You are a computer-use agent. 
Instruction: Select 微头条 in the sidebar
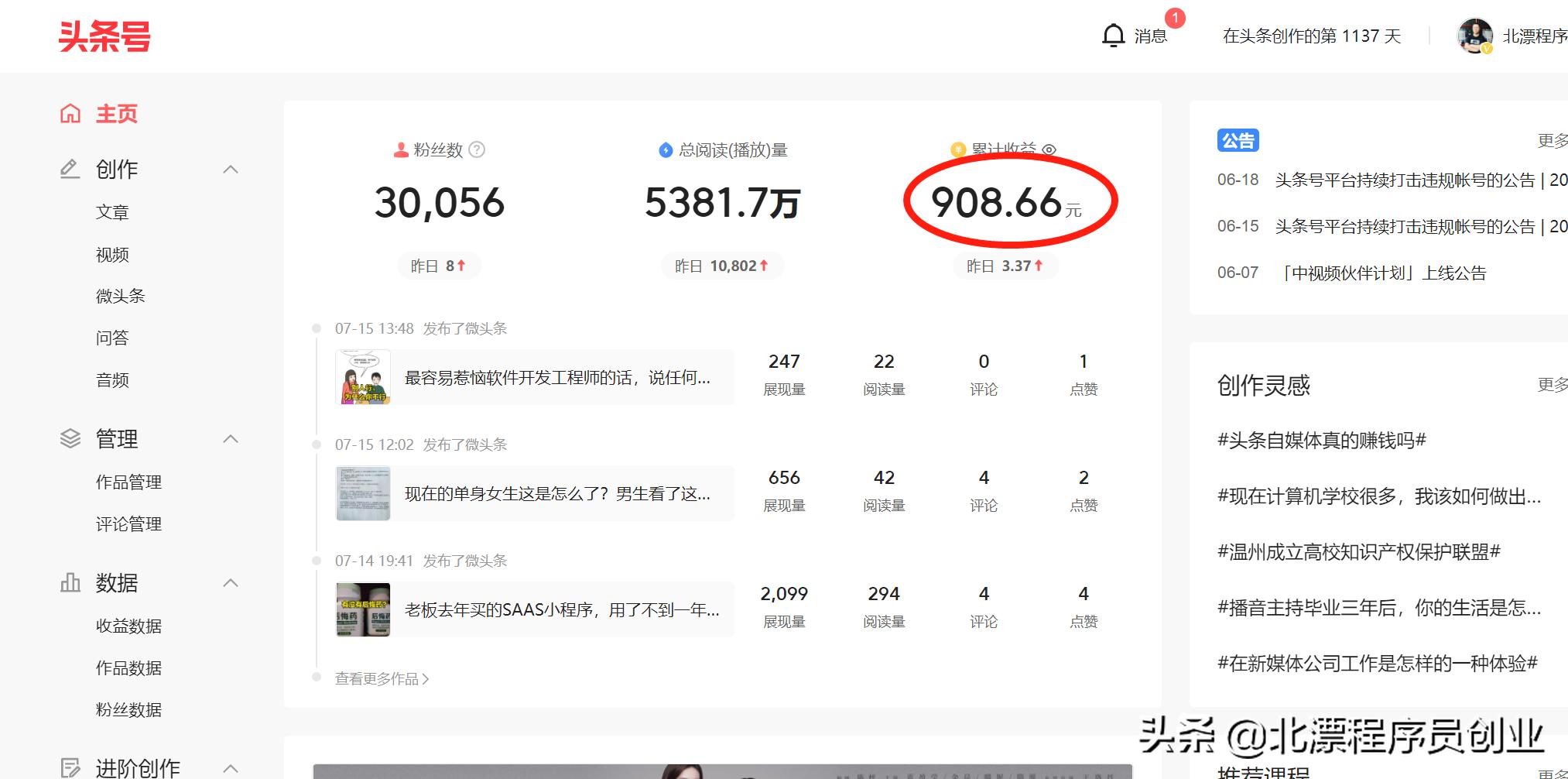pyautogui.click(x=121, y=296)
